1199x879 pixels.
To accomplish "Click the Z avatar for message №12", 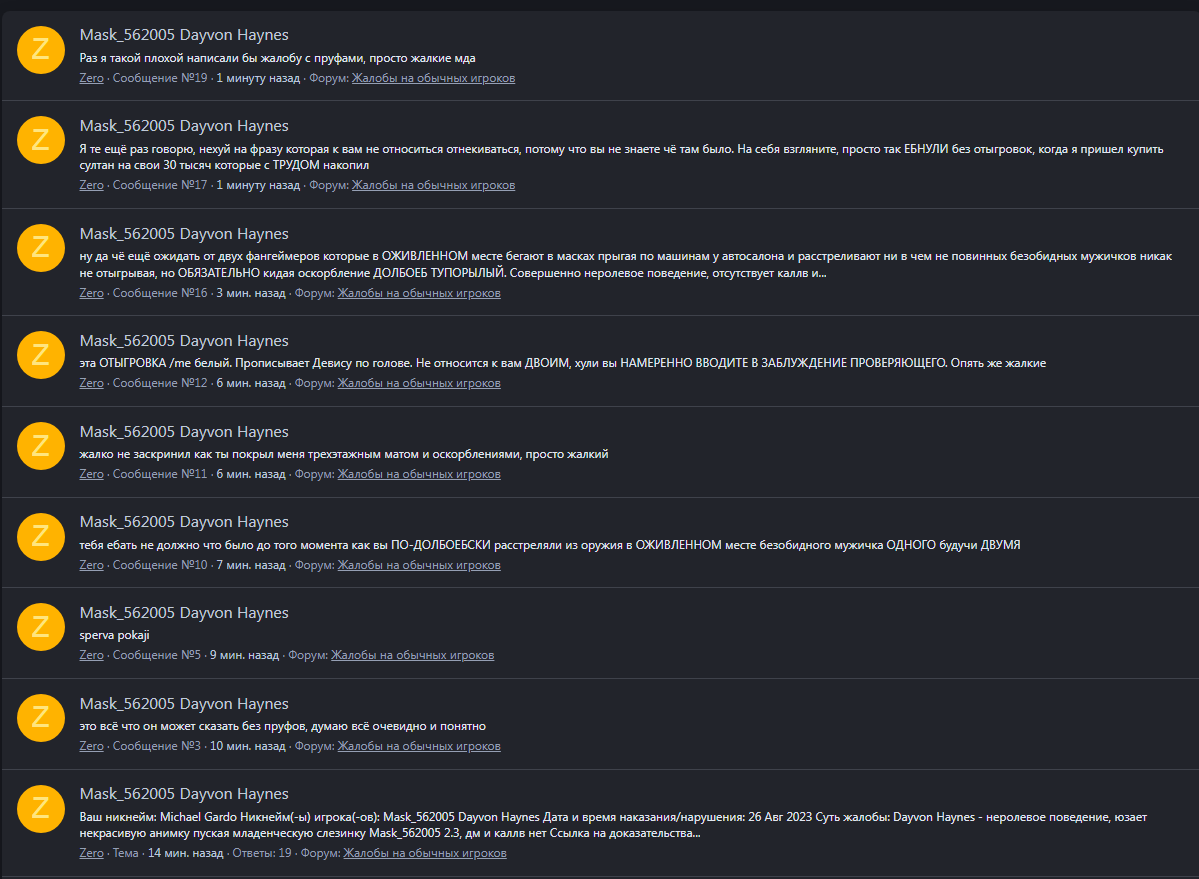I will (x=41, y=355).
